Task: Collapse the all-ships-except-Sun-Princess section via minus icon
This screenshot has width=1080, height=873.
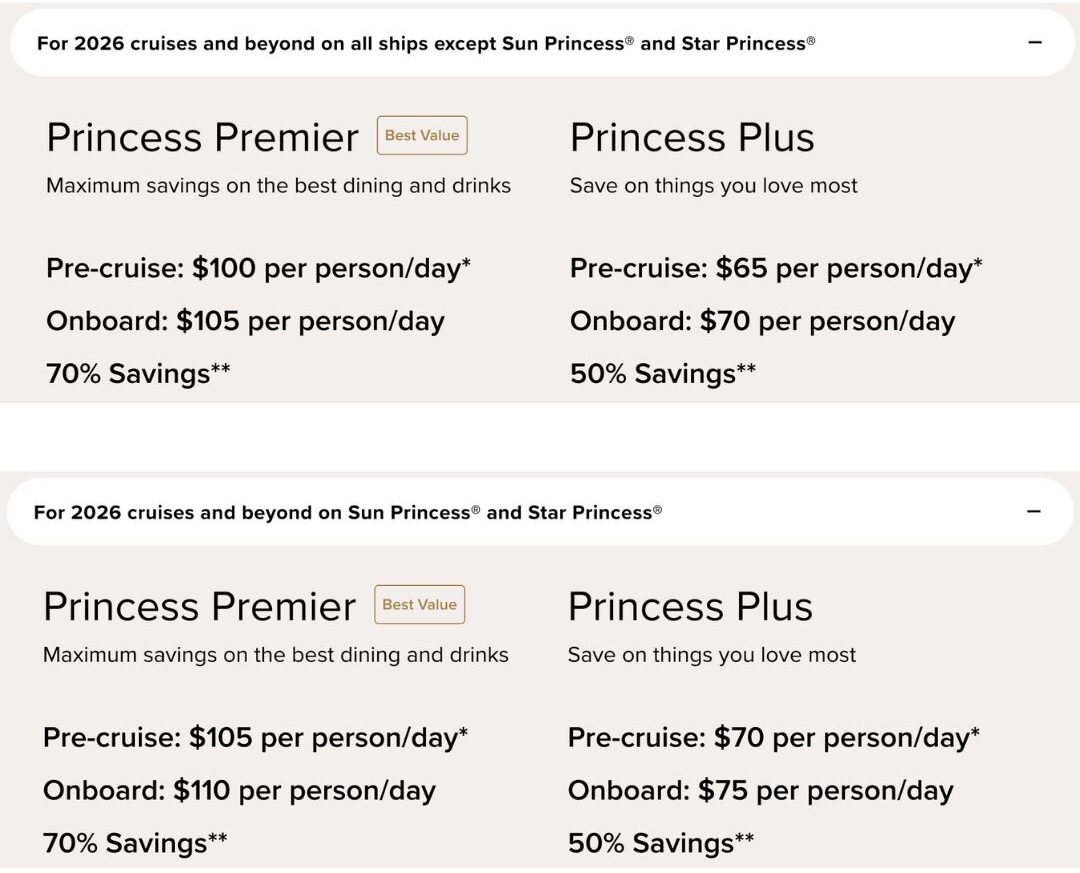Action: point(1035,43)
